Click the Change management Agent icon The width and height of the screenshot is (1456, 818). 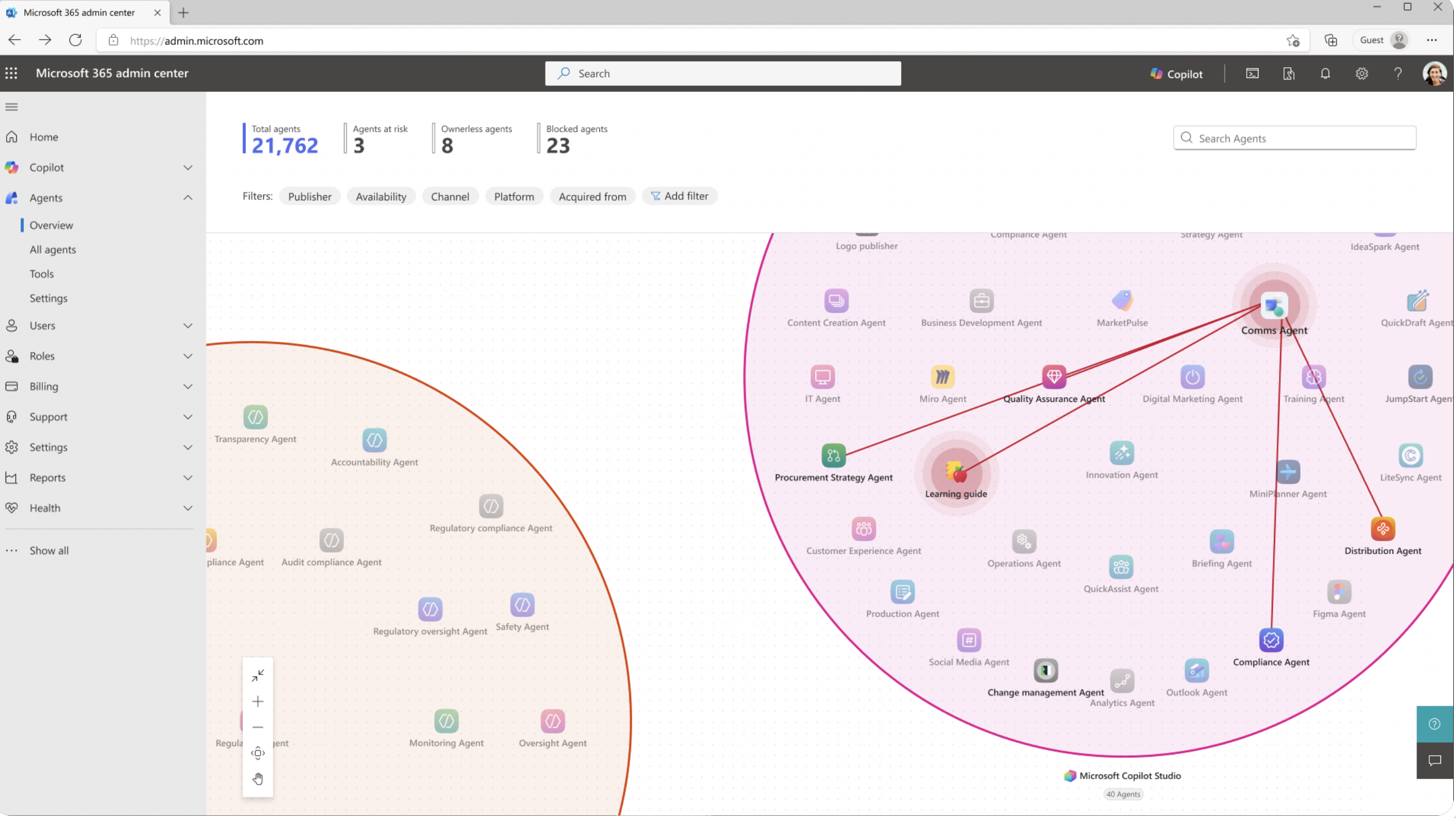[x=1046, y=671]
